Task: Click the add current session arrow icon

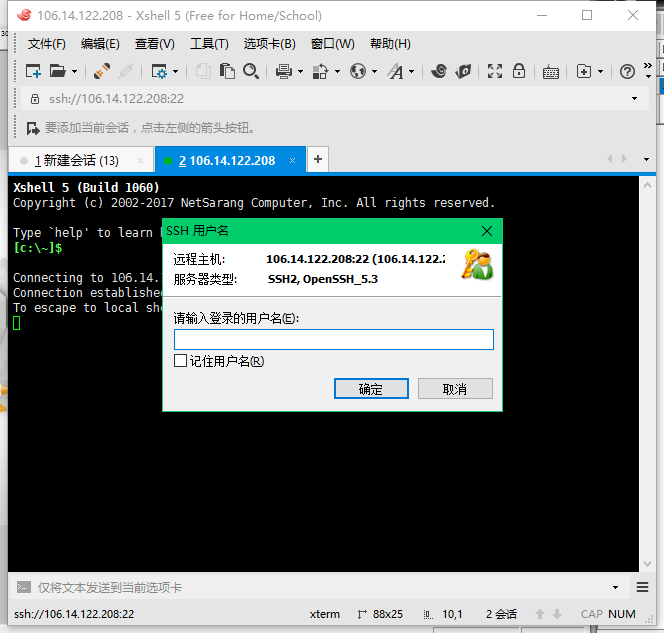Action: tap(33, 128)
